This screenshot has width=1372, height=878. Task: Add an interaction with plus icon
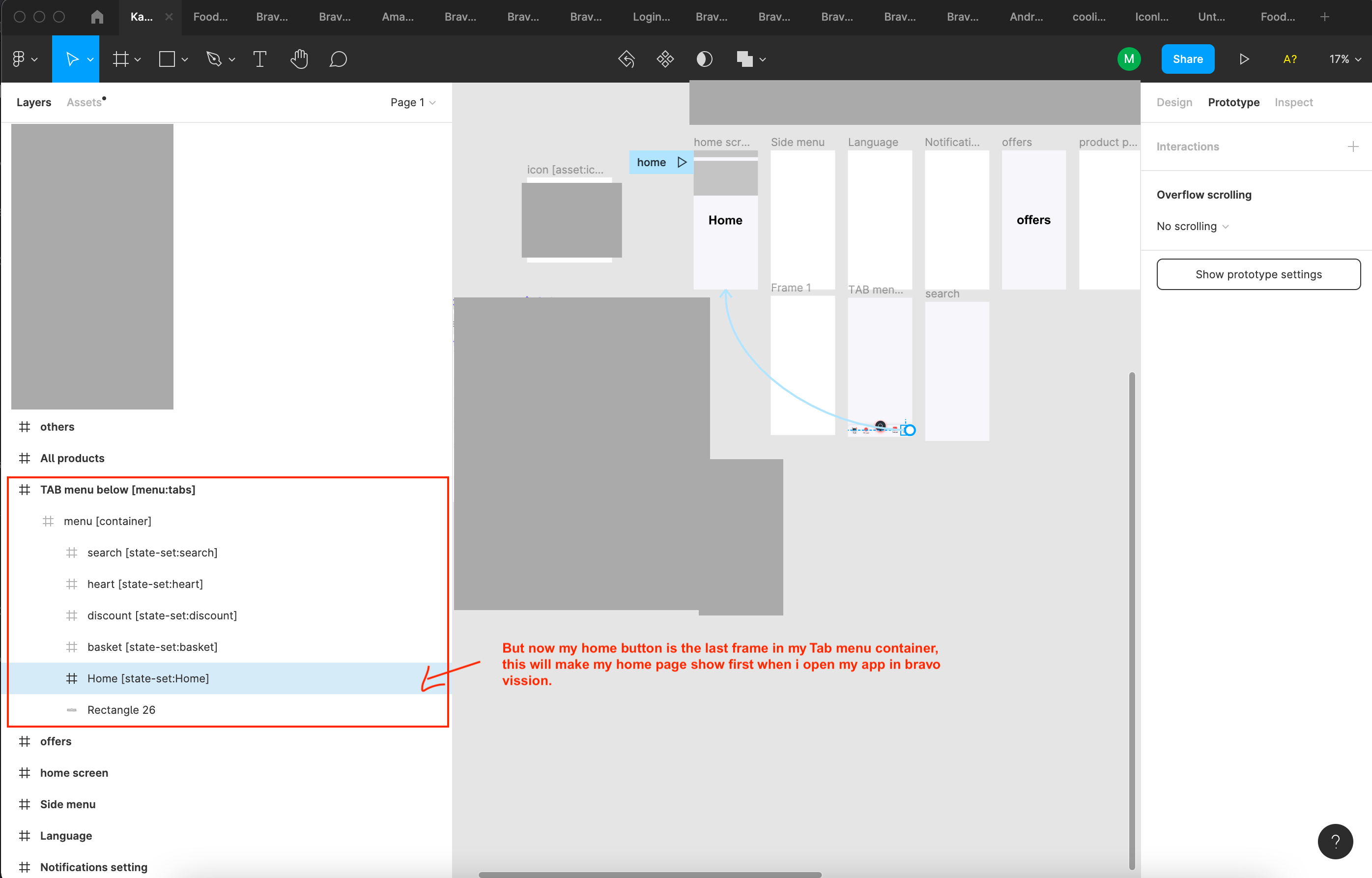pos(1353,146)
